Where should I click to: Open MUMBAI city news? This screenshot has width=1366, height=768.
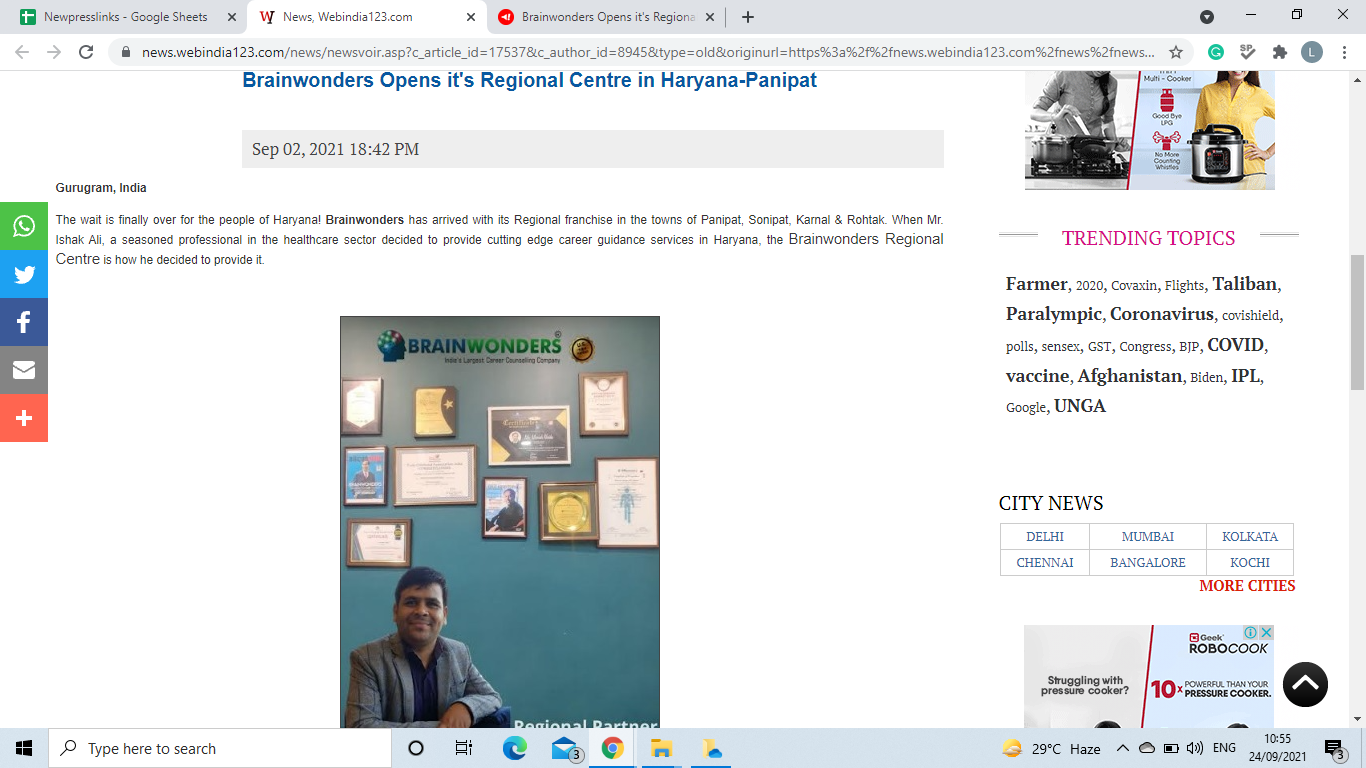click(x=1148, y=537)
